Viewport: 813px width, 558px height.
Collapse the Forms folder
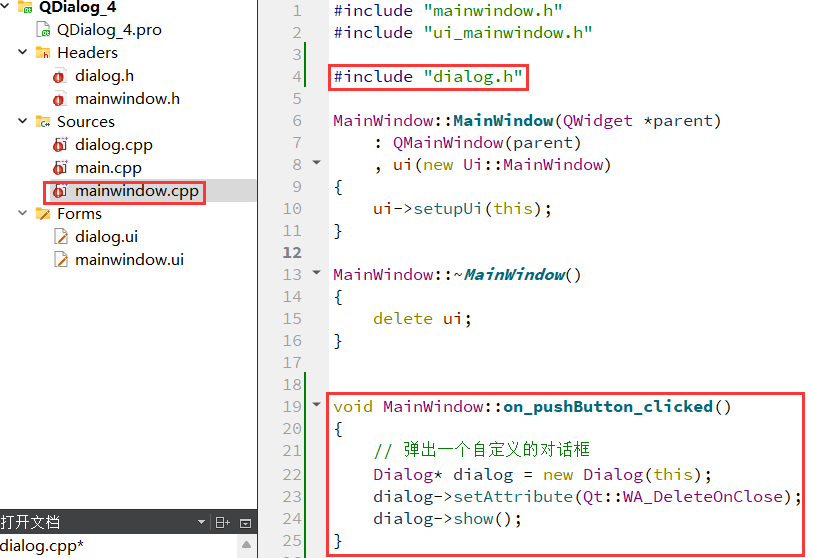coord(22,213)
